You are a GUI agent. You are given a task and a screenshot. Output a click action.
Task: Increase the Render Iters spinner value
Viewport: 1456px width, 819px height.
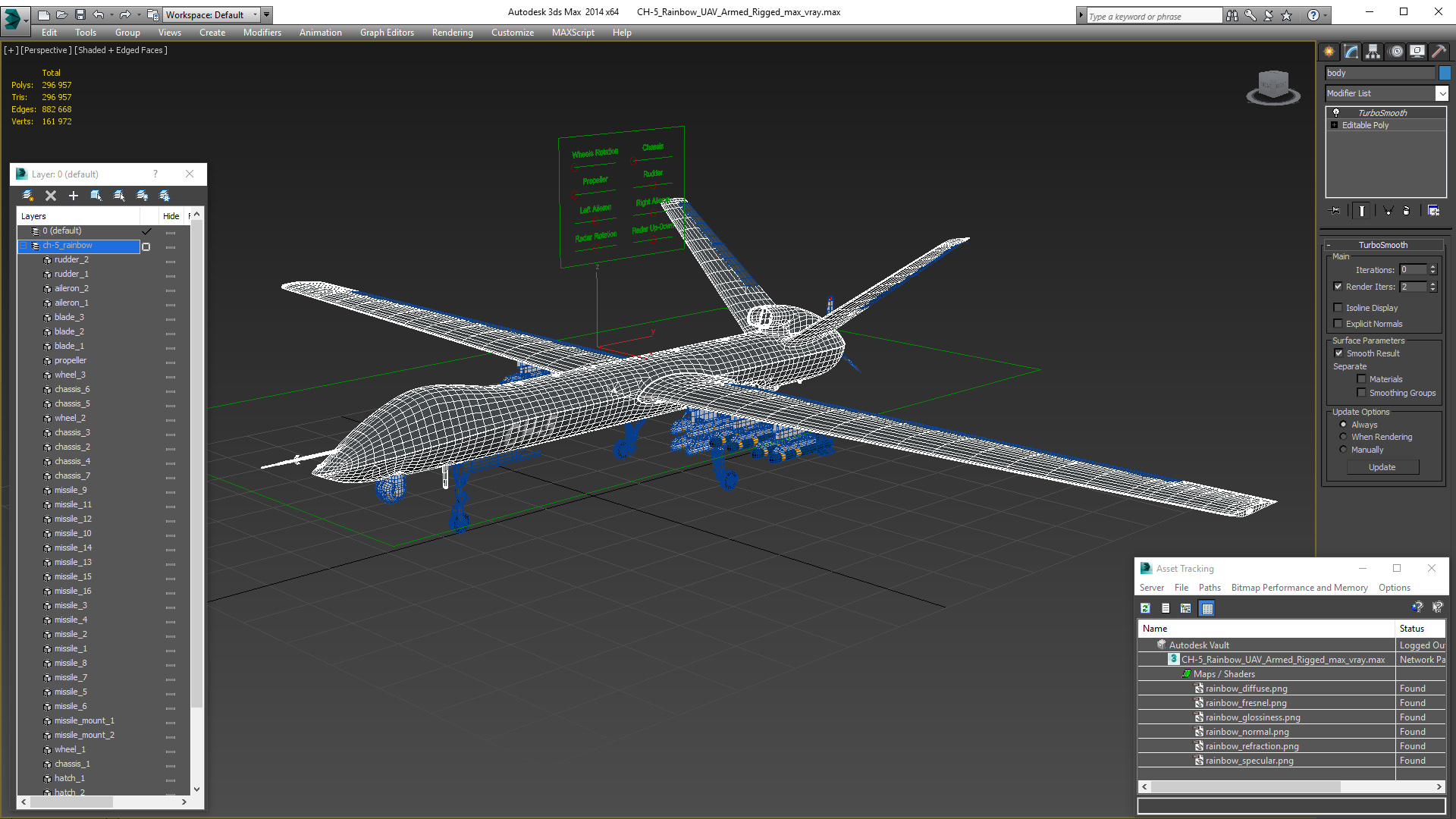click(1433, 284)
